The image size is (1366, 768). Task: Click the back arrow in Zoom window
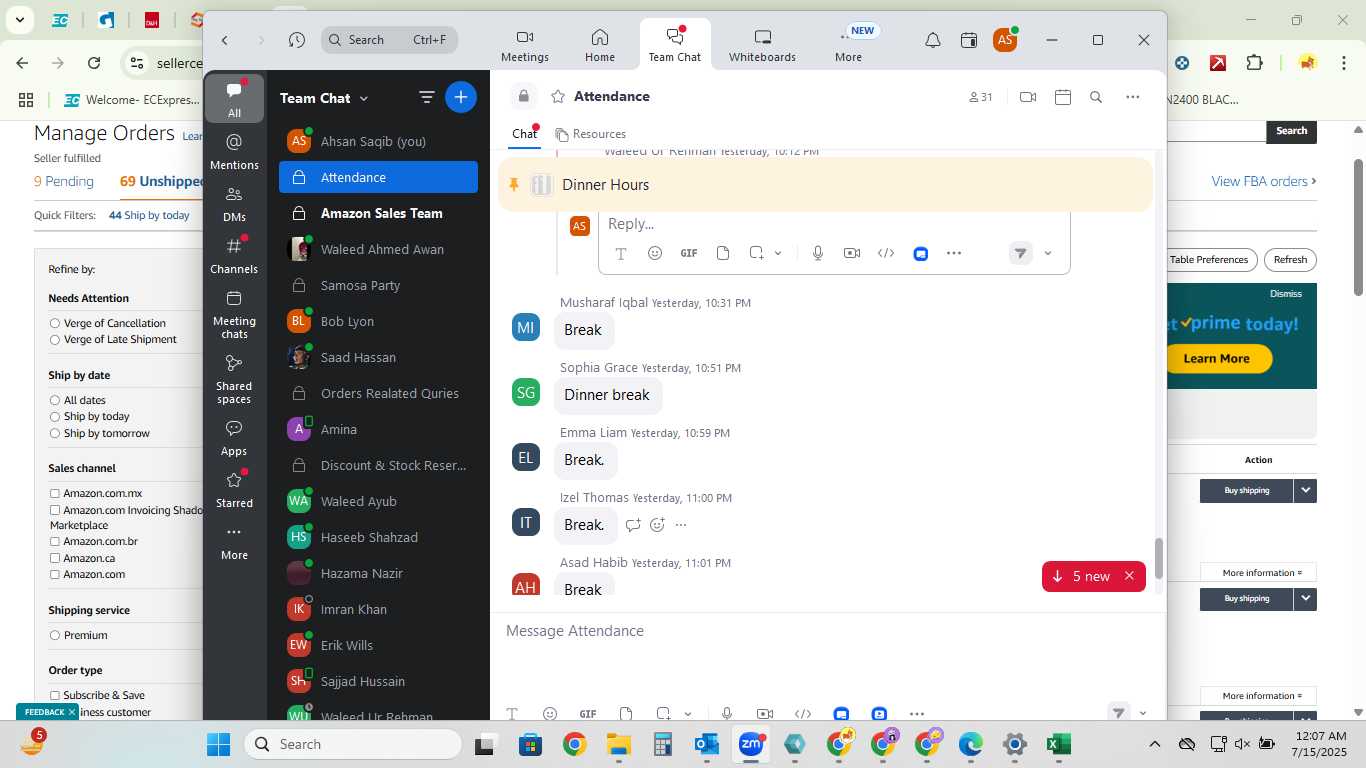point(225,40)
